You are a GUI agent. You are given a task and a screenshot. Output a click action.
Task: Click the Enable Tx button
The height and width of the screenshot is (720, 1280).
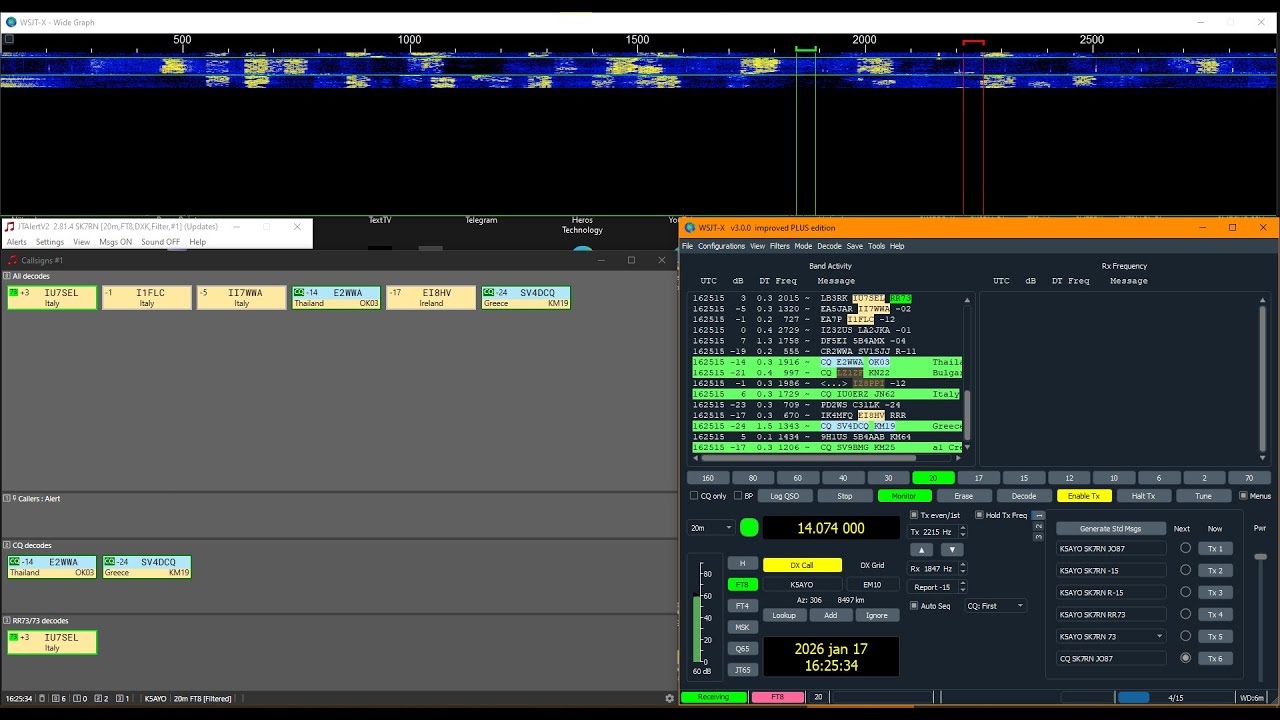click(1084, 496)
